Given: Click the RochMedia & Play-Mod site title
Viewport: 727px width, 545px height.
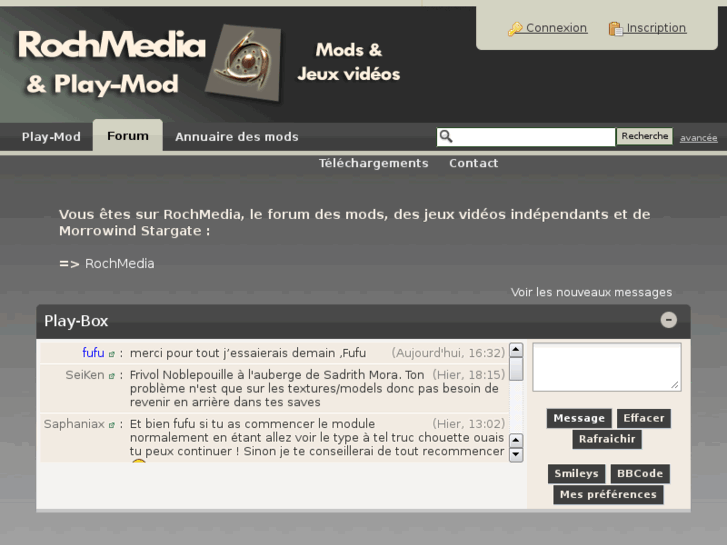Looking at the screenshot, I should [111, 63].
